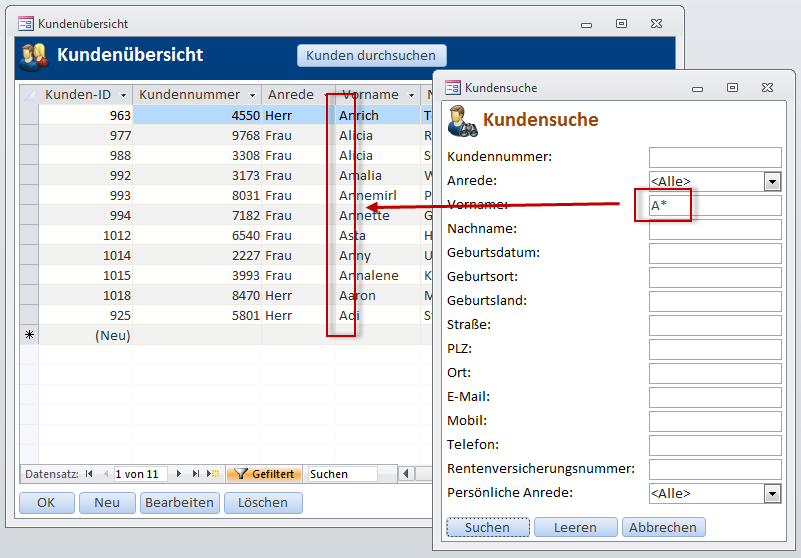Click into the Nachname search field
This screenshot has height=558, width=801.
click(x=715, y=230)
